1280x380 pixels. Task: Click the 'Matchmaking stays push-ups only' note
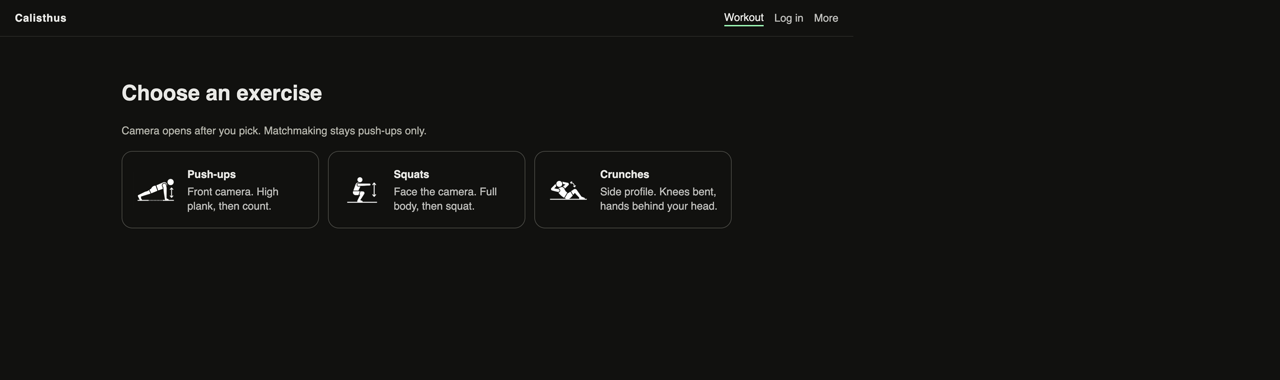pyautogui.click(x=345, y=131)
